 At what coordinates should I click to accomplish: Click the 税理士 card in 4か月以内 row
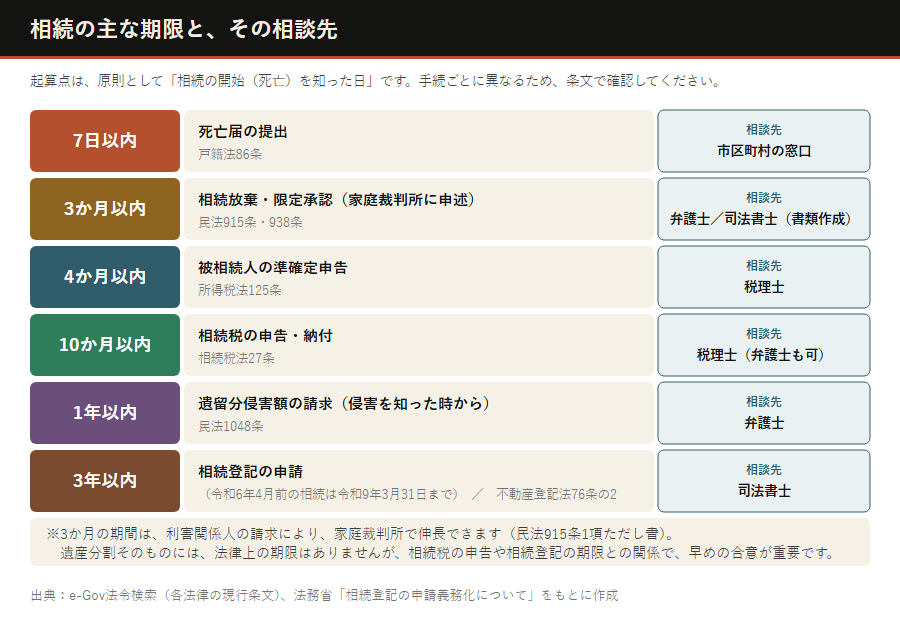click(x=764, y=277)
